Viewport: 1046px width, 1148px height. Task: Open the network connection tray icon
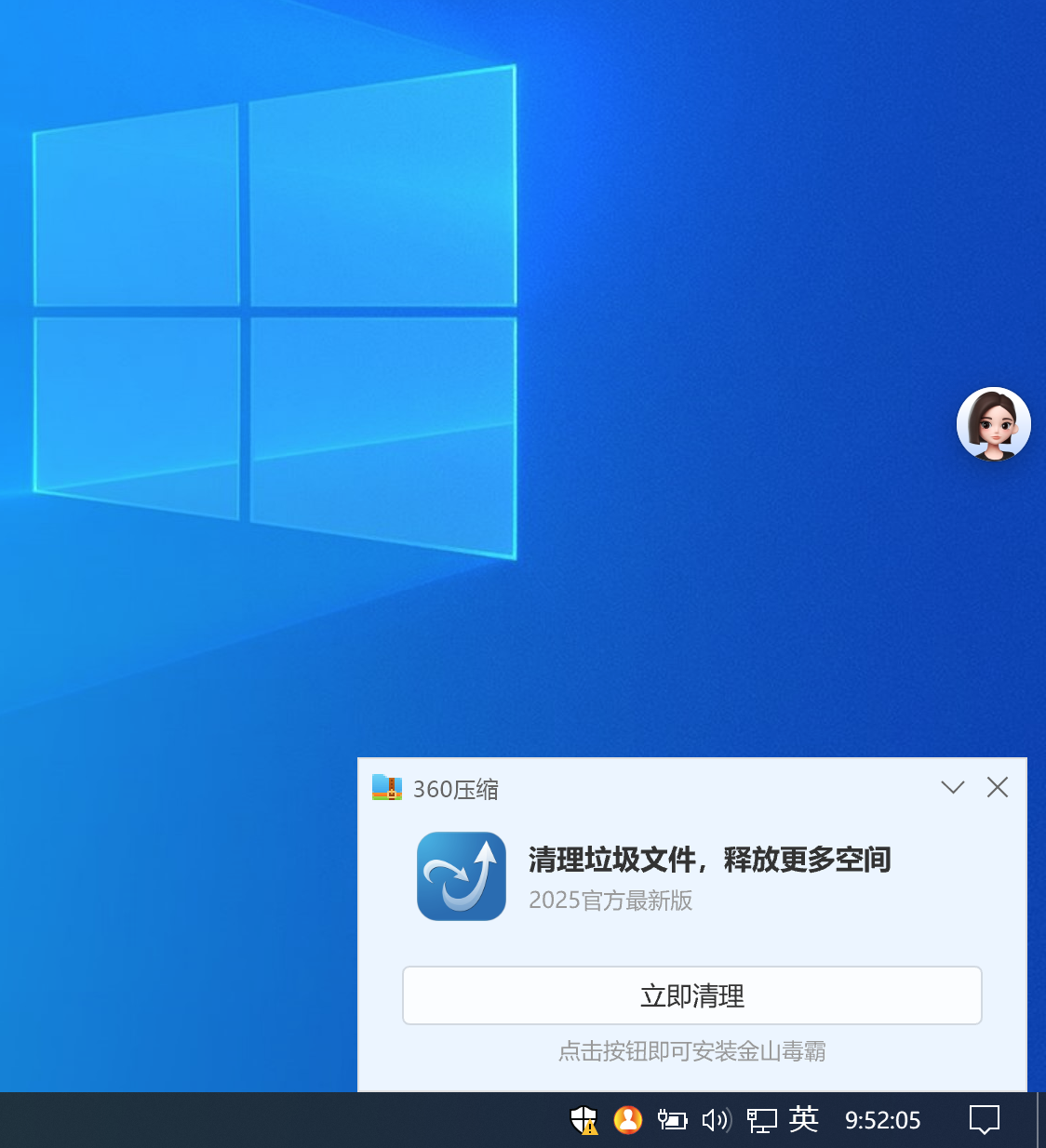point(761,1120)
